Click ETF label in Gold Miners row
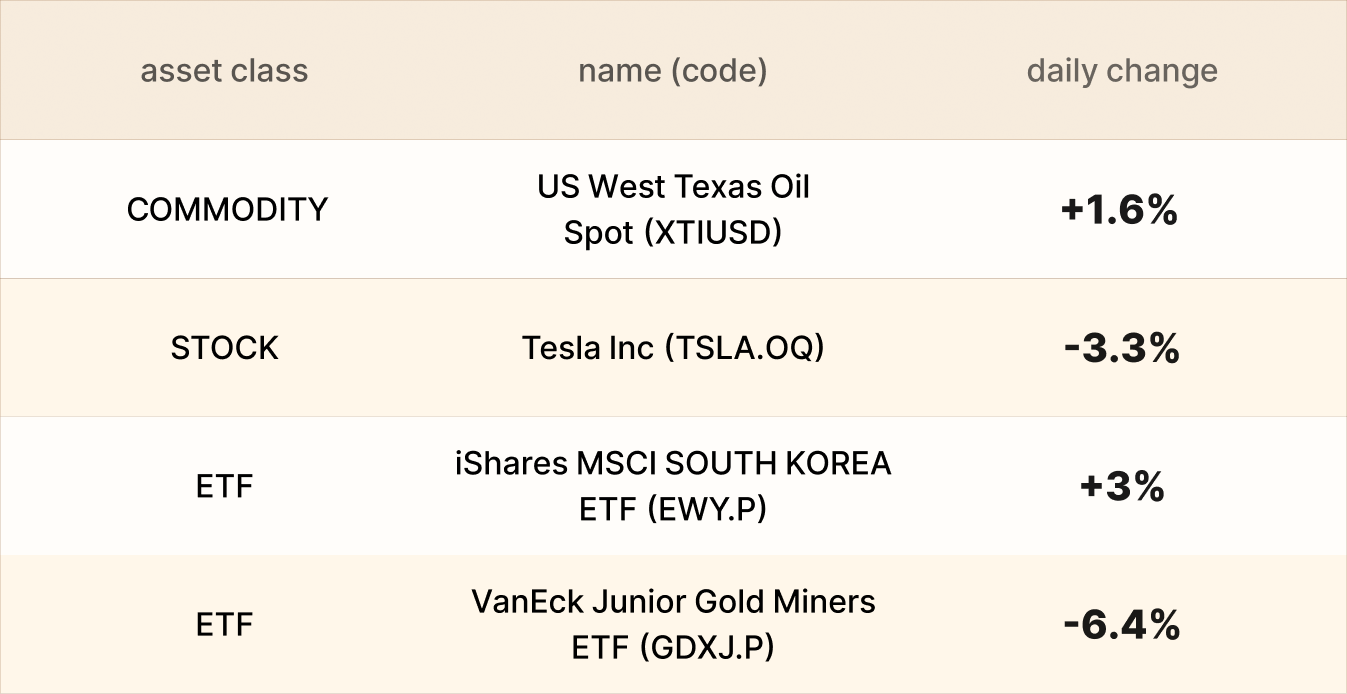The image size is (1347, 694). (225, 625)
